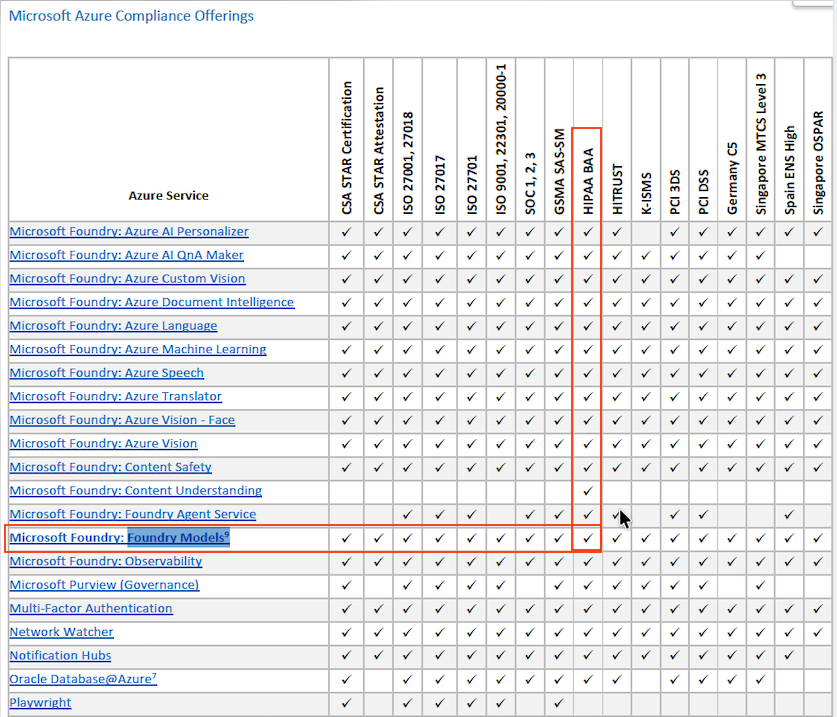Click Spain ENS High checkmark in Notification Hubs row
The width and height of the screenshot is (837, 717).
pyautogui.click(x=789, y=656)
